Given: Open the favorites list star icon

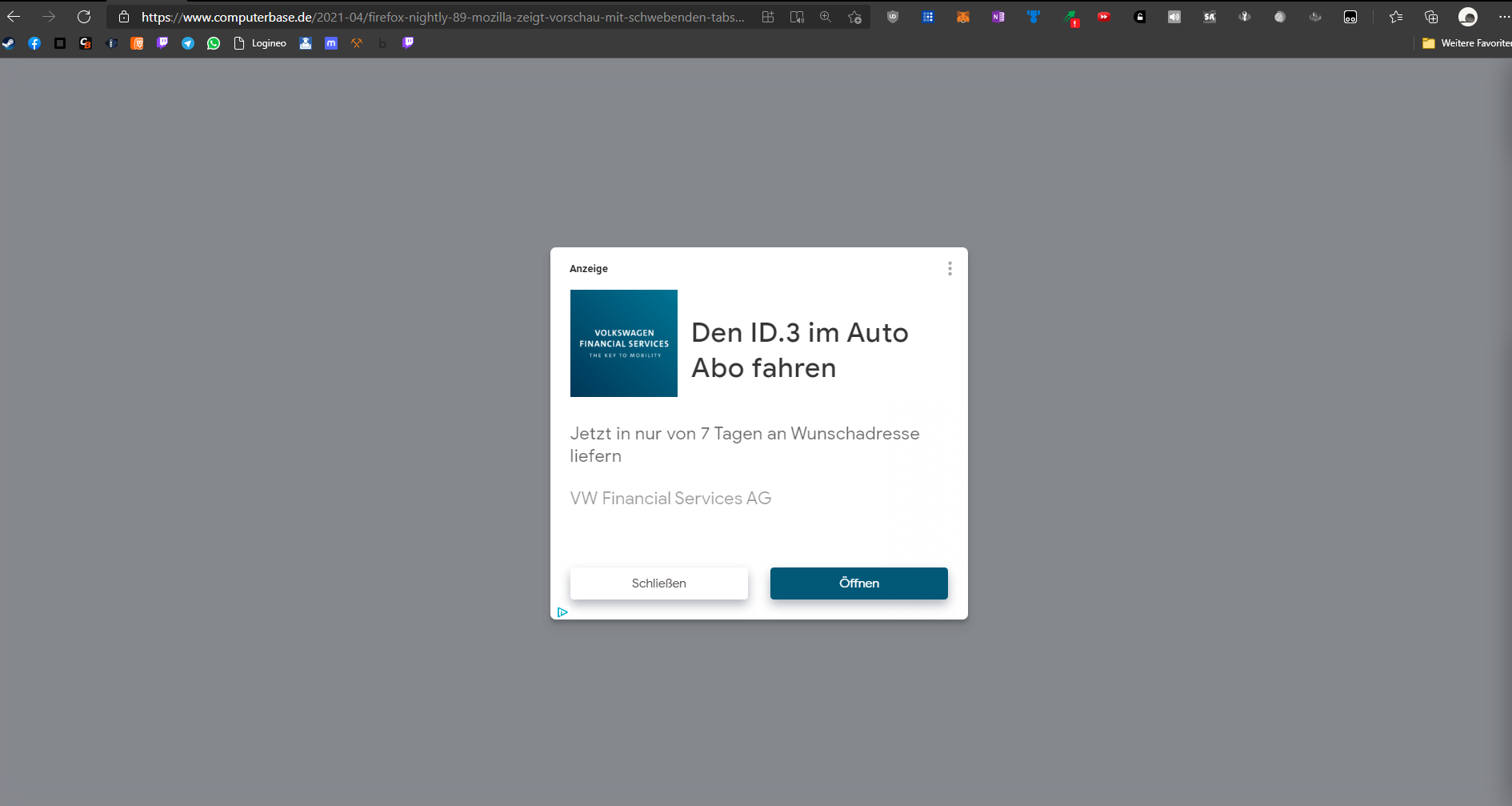Looking at the screenshot, I should (x=1396, y=17).
